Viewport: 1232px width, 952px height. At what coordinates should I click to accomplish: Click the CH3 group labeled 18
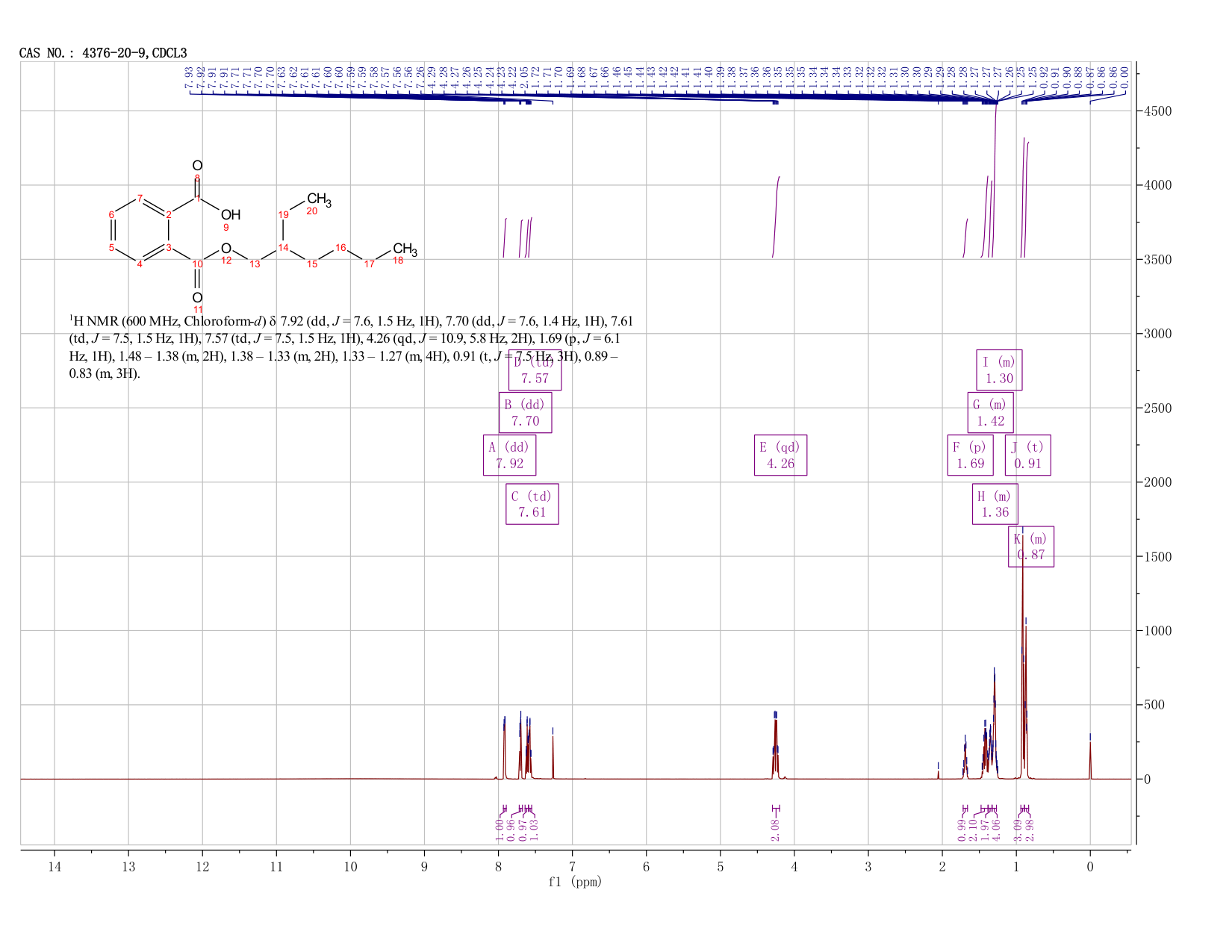point(405,249)
